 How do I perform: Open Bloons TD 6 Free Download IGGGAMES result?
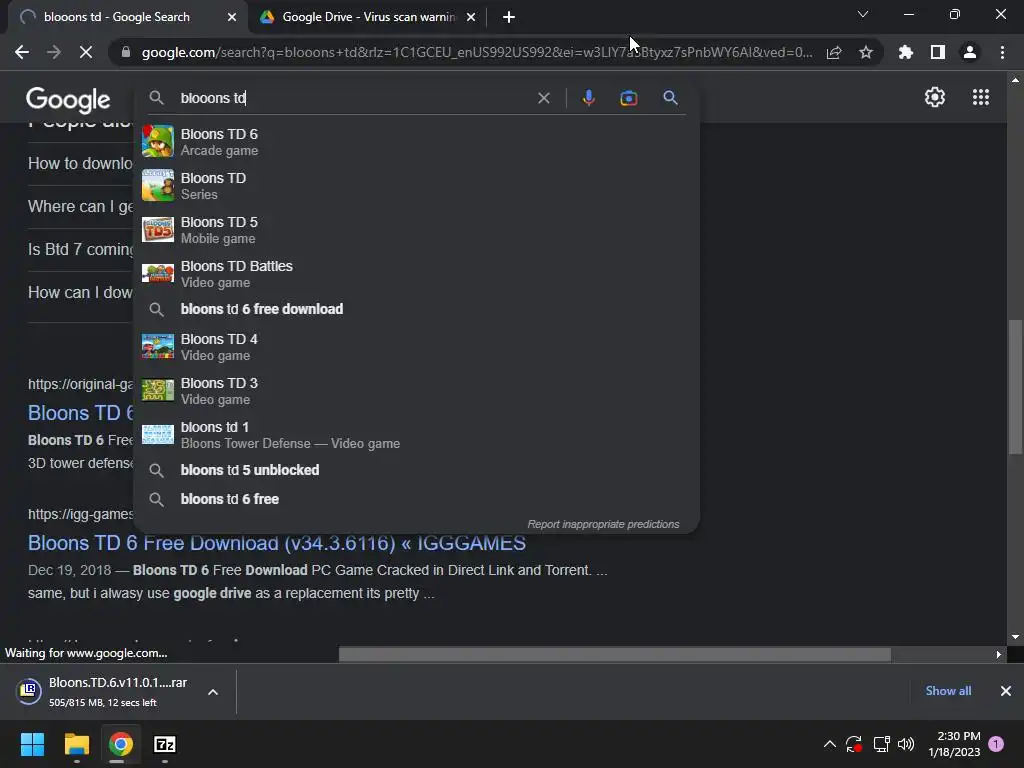click(277, 543)
